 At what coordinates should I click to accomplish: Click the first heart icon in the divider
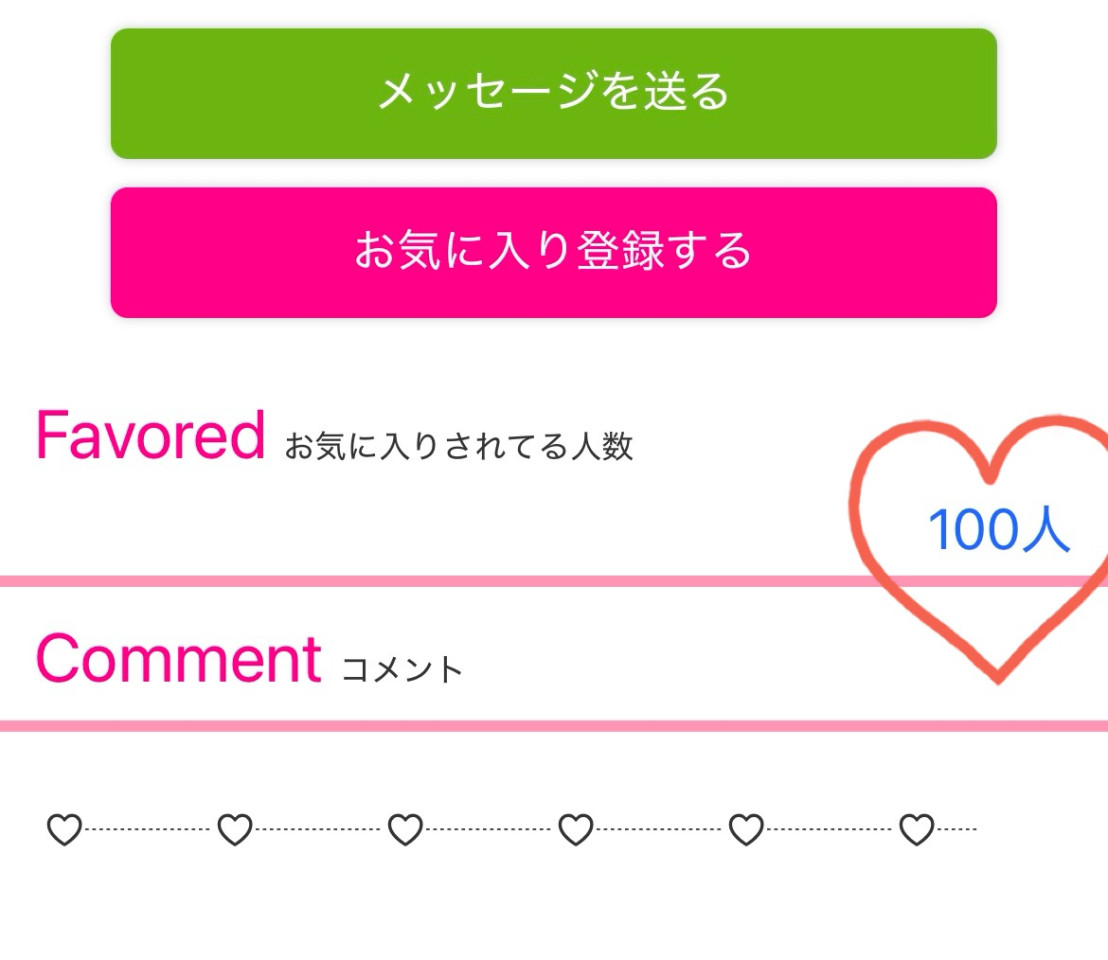pos(64,829)
